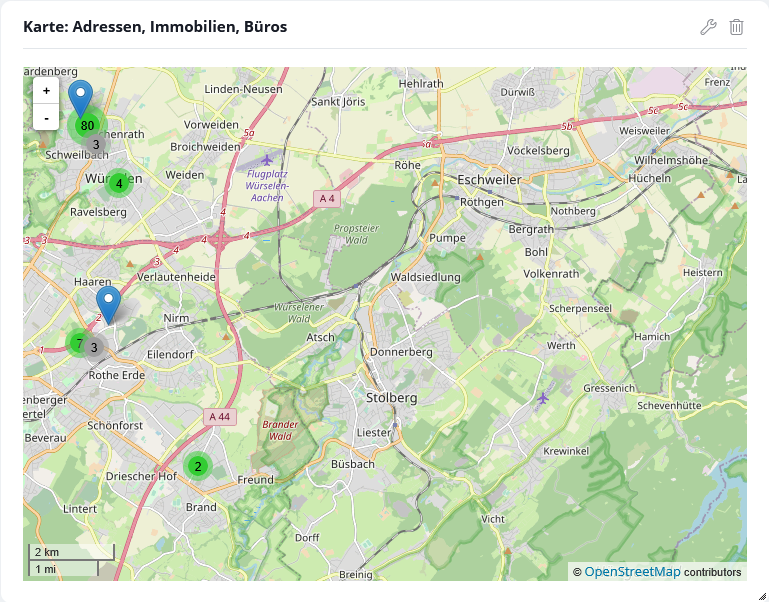Expand the green cluster 4 at Würselen
Screen dimensions: 769x602
tap(119, 183)
